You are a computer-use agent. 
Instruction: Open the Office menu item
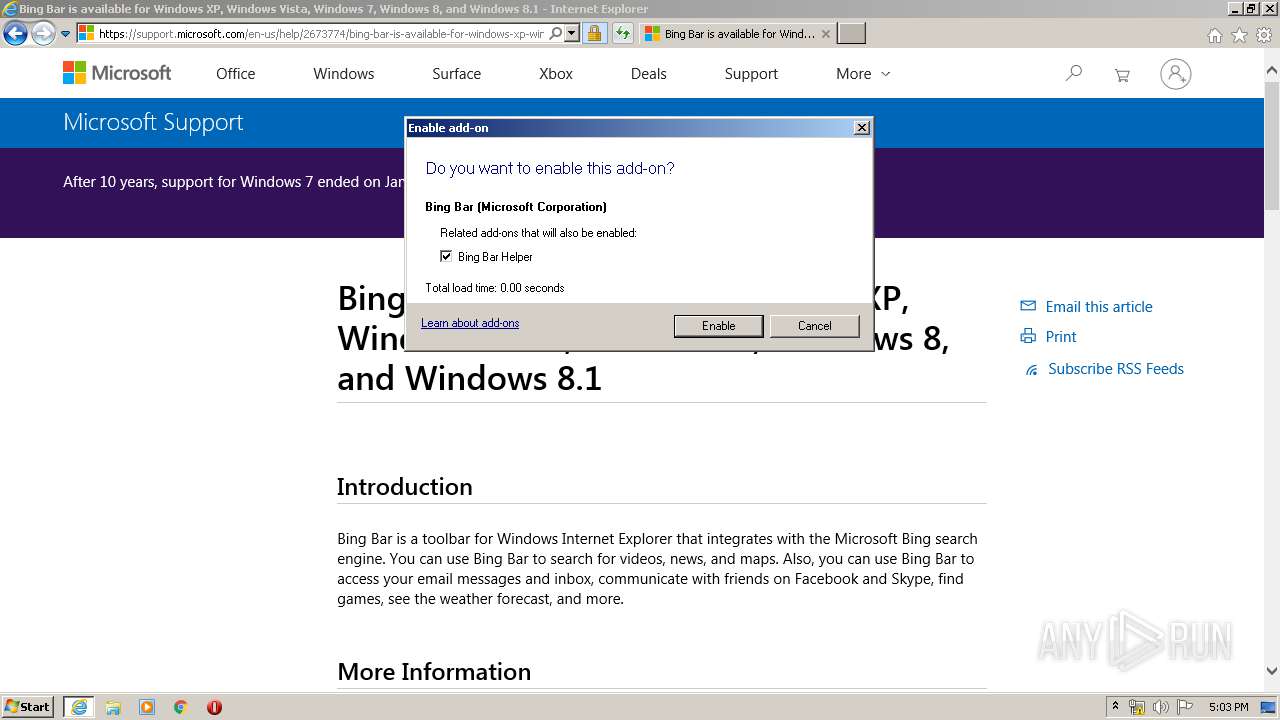tap(236, 74)
